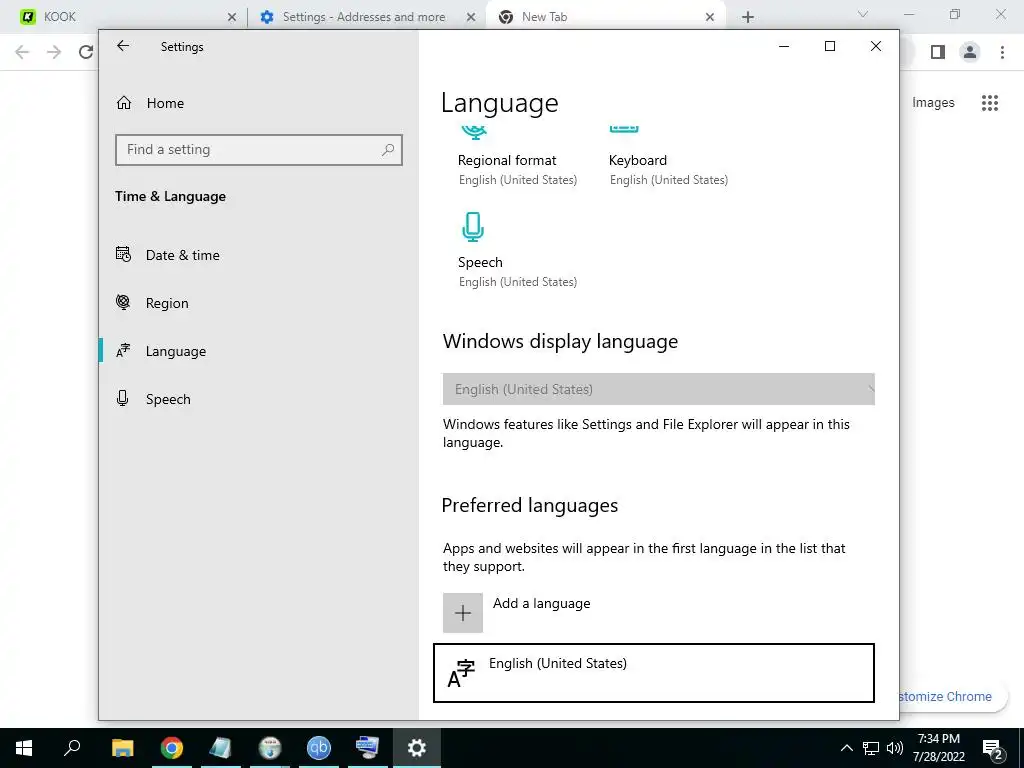Open qBittorrent from taskbar
Image resolution: width=1024 pixels, height=768 pixels.
pos(319,748)
